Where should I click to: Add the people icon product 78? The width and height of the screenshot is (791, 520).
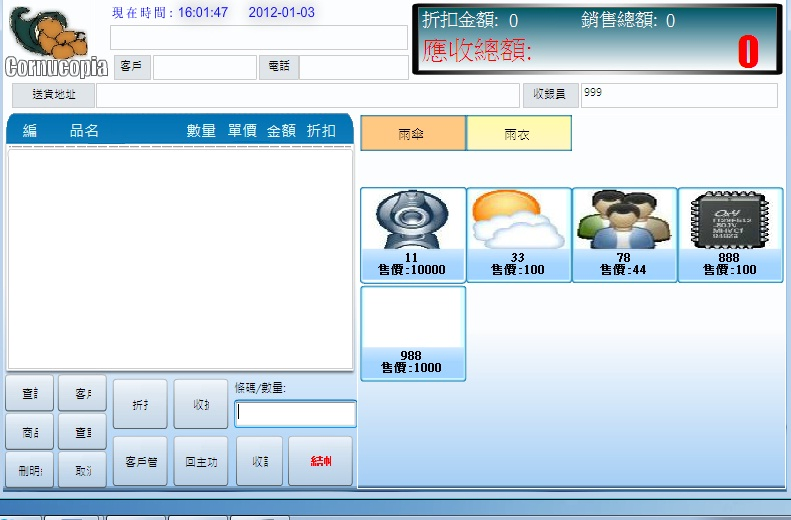coord(624,234)
